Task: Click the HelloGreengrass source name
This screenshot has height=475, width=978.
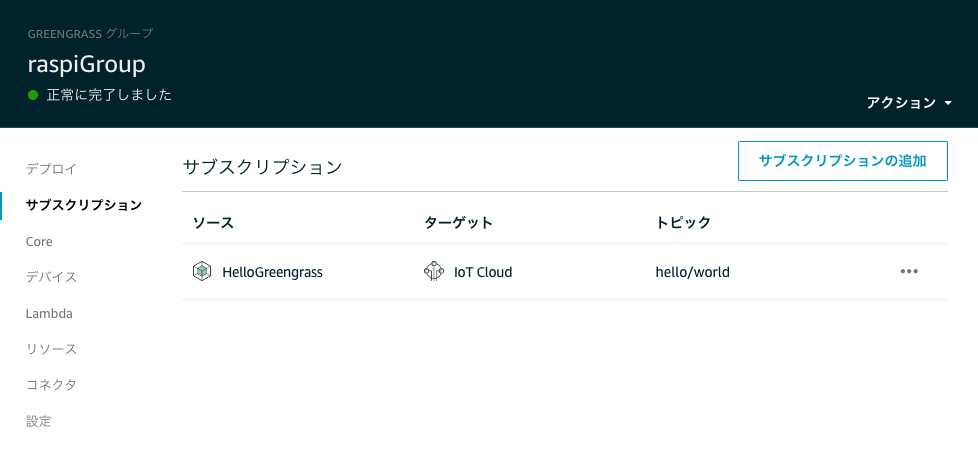Action: pyautogui.click(x=272, y=272)
